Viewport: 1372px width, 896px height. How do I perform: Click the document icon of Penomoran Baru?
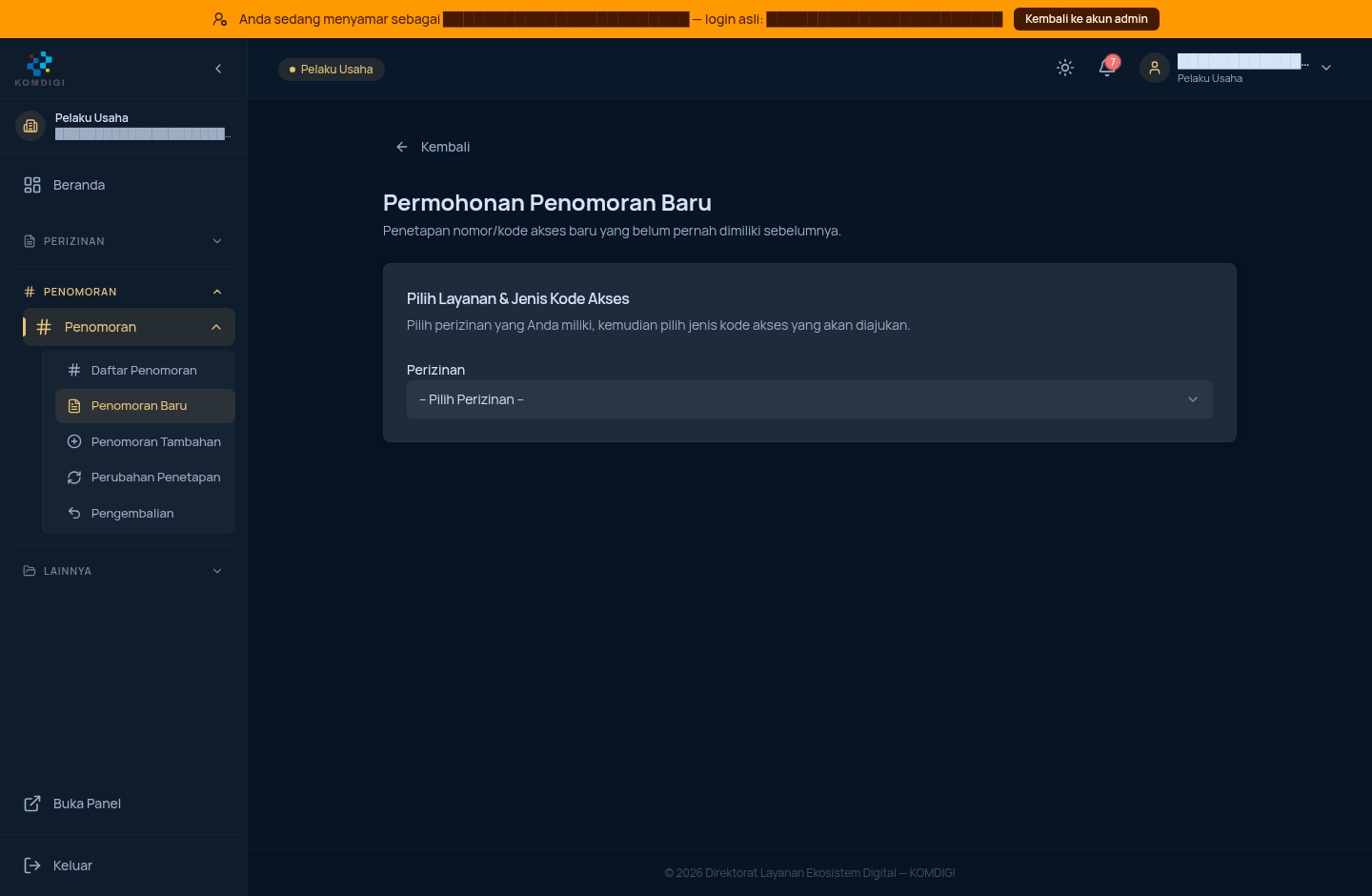pyautogui.click(x=74, y=406)
